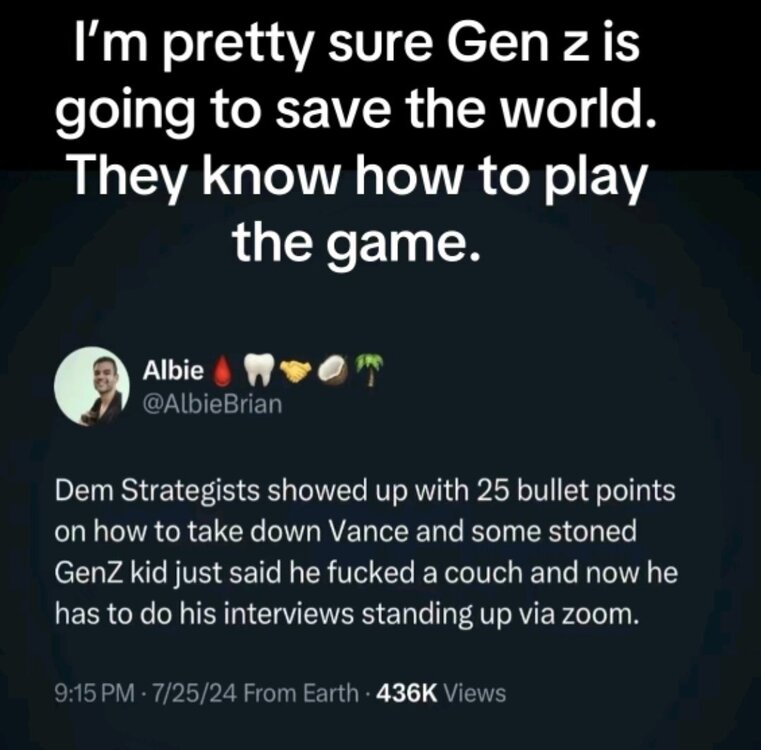Image resolution: width=761 pixels, height=750 pixels.
Task: Open the @AlbieBrian handle
Action: [x=212, y=403]
